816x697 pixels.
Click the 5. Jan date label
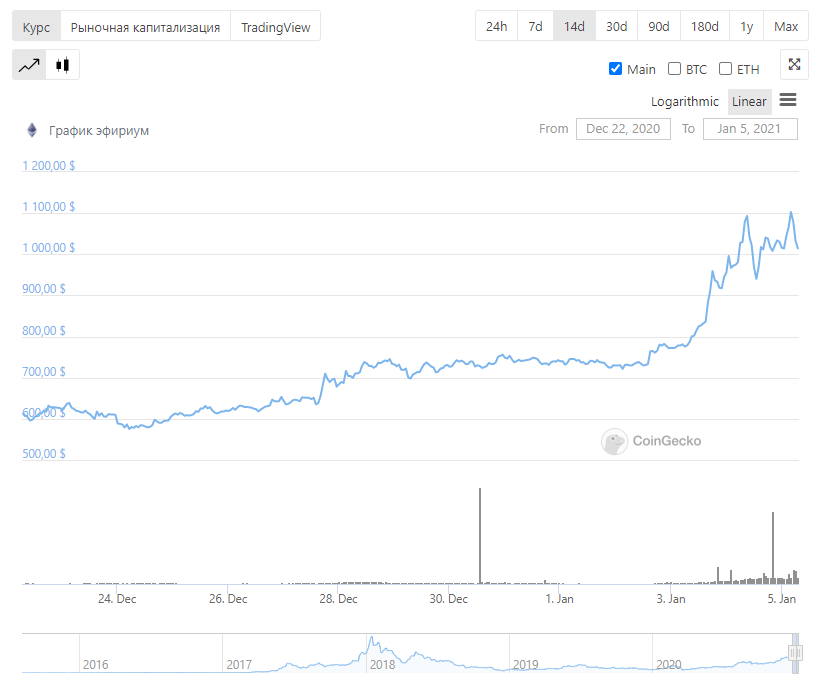point(782,599)
